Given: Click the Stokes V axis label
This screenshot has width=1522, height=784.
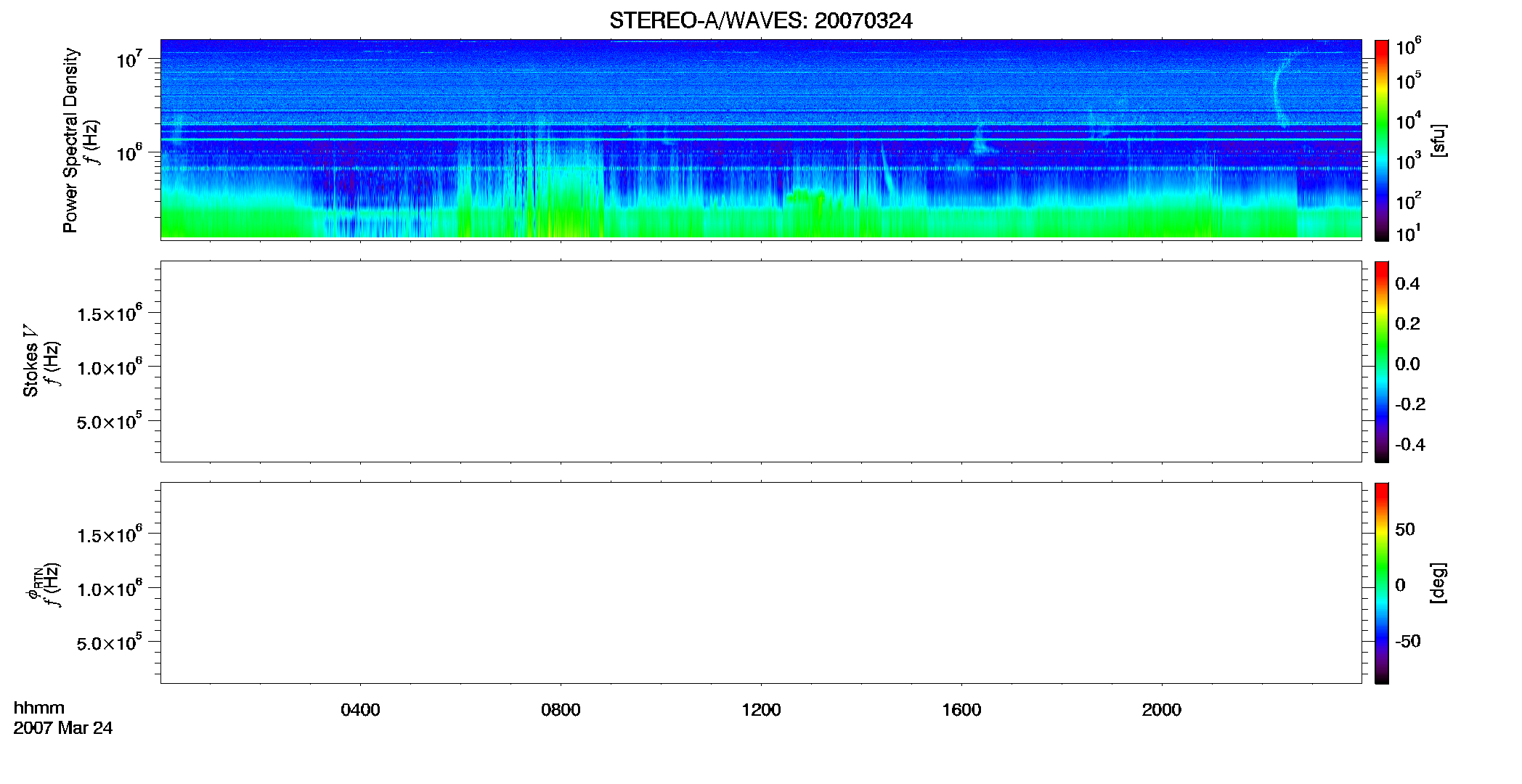Looking at the screenshot, I should coord(30,361).
